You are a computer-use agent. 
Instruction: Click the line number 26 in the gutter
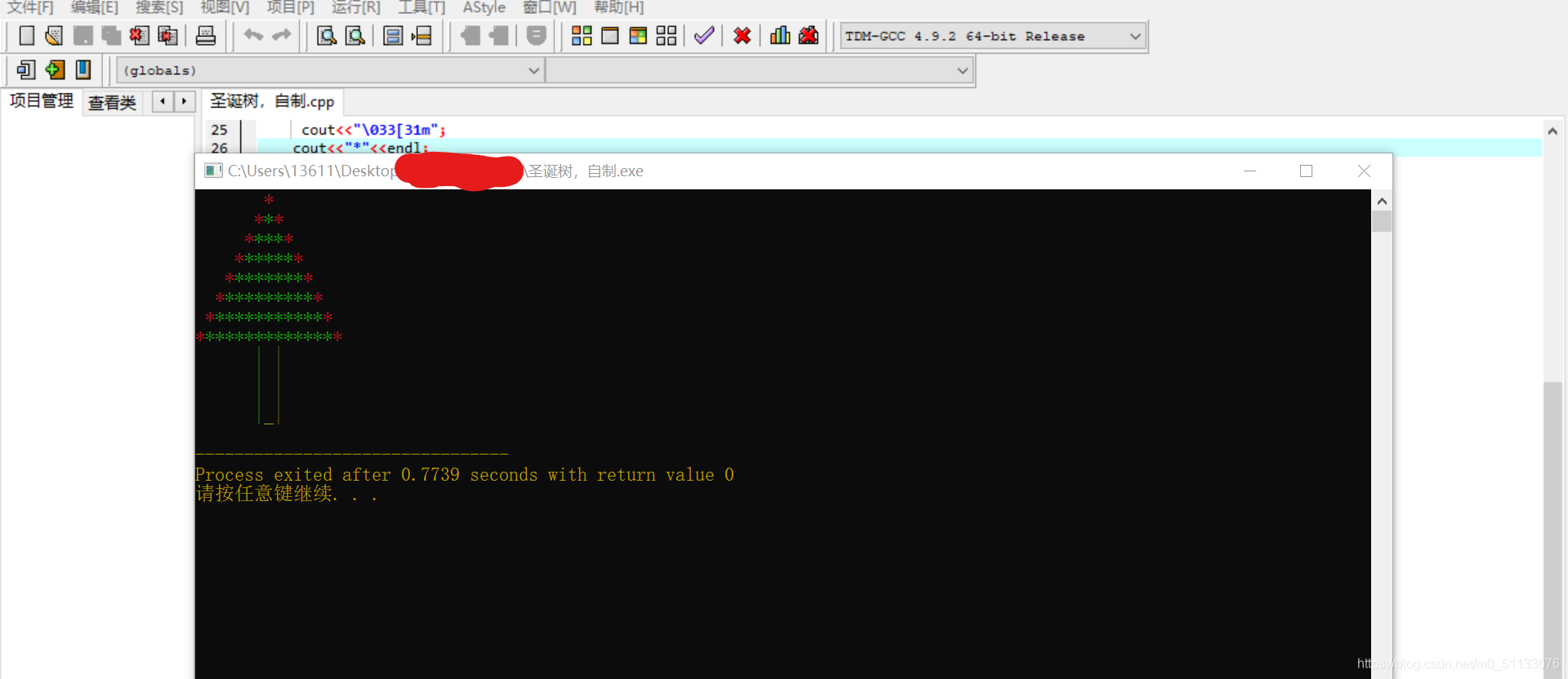point(219,148)
